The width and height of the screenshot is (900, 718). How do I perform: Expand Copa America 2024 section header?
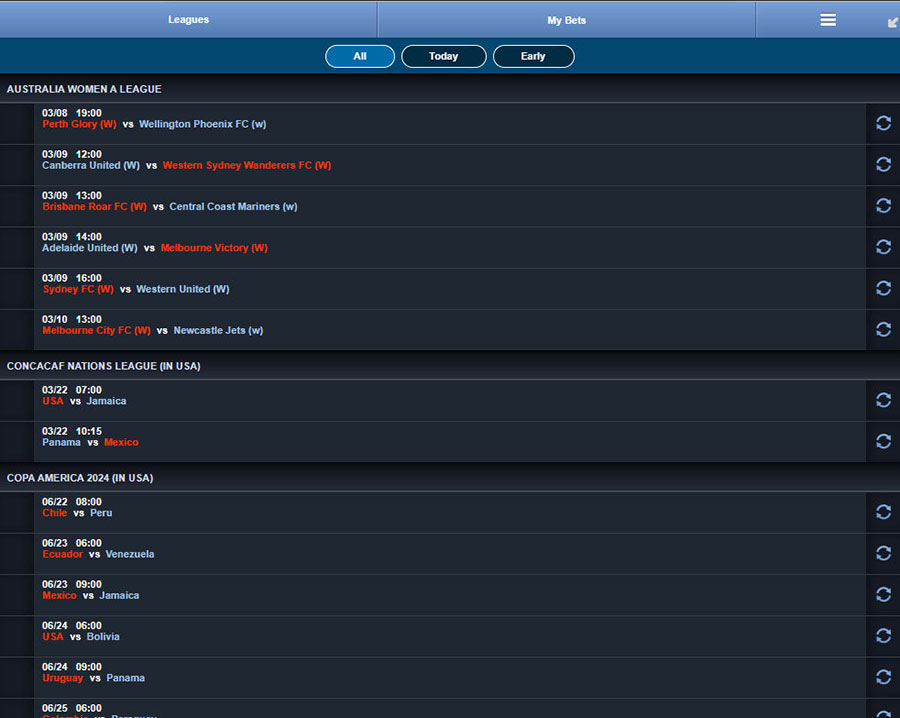point(80,478)
